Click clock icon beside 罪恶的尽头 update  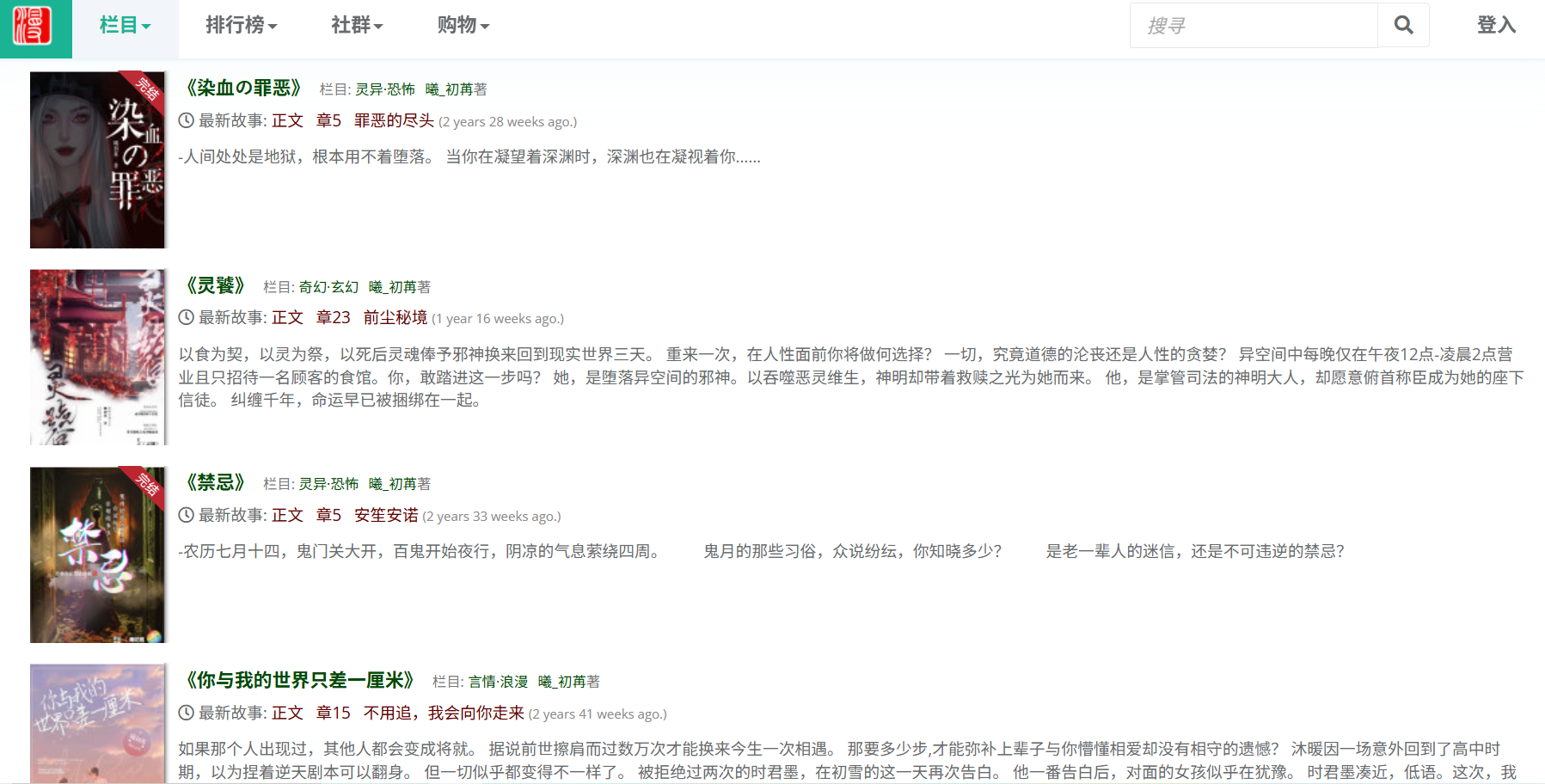point(186,120)
